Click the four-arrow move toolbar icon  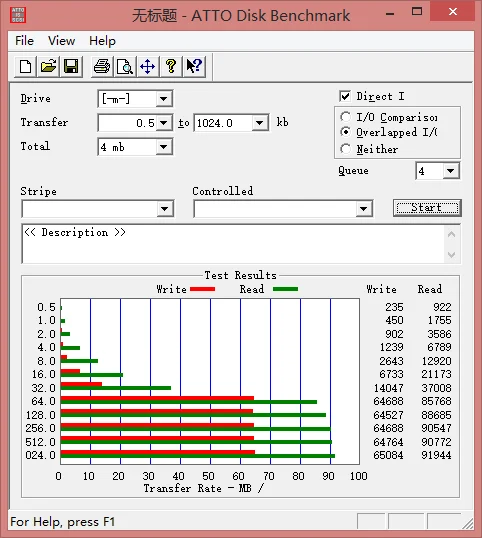tap(148, 66)
